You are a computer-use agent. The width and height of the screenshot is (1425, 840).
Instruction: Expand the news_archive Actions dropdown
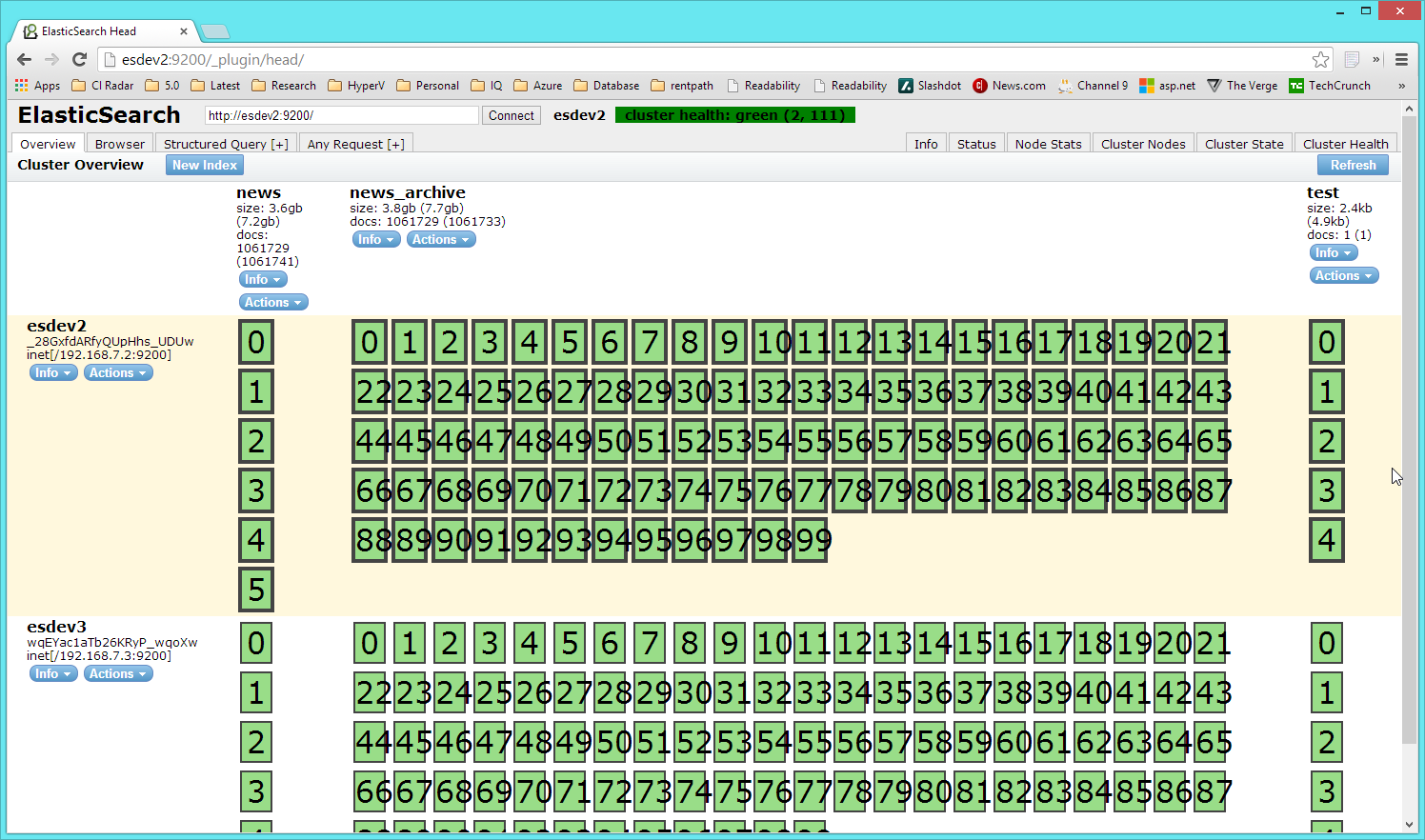coord(441,239)
